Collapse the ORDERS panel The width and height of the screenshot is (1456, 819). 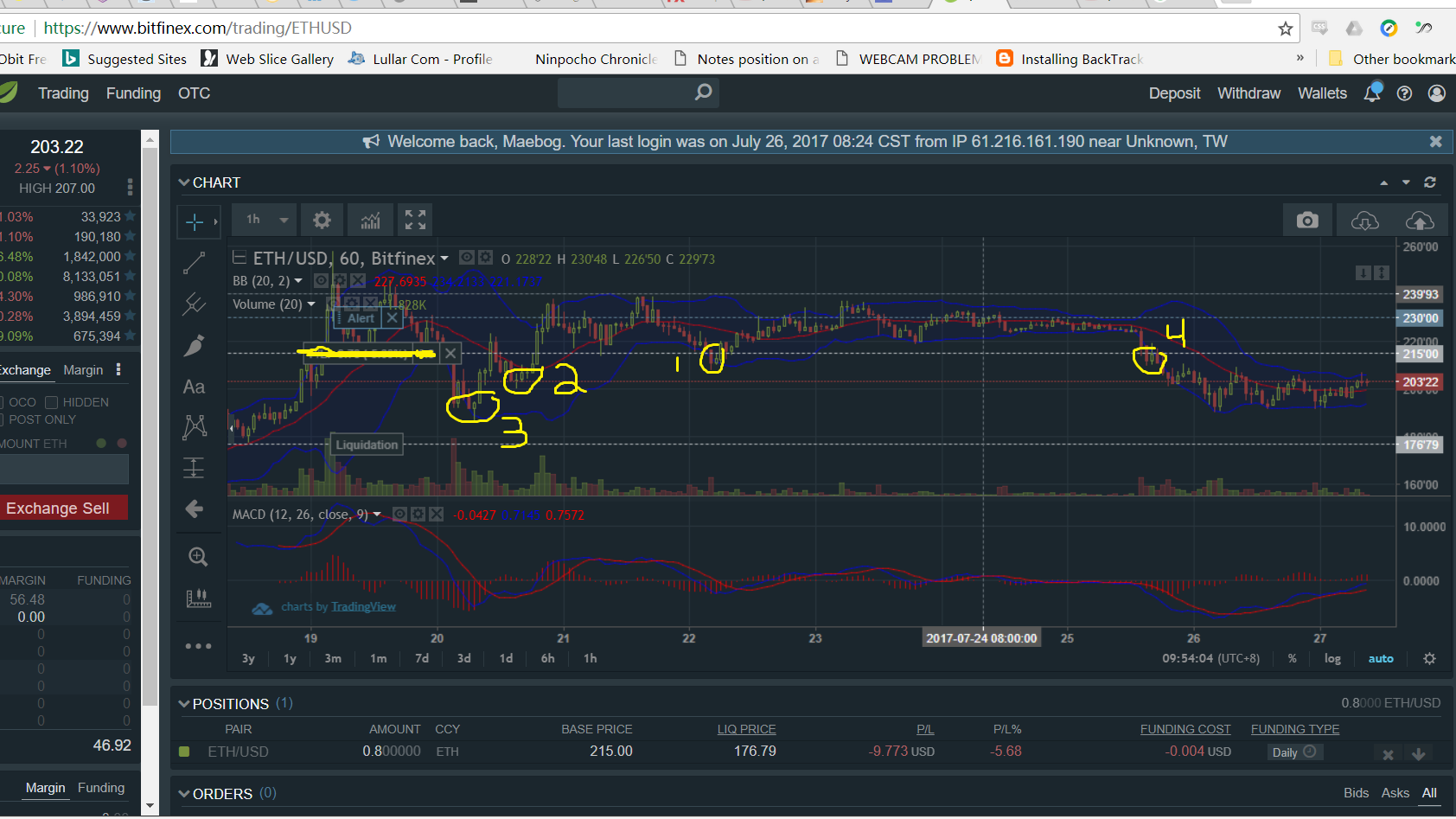coord(184,794)
